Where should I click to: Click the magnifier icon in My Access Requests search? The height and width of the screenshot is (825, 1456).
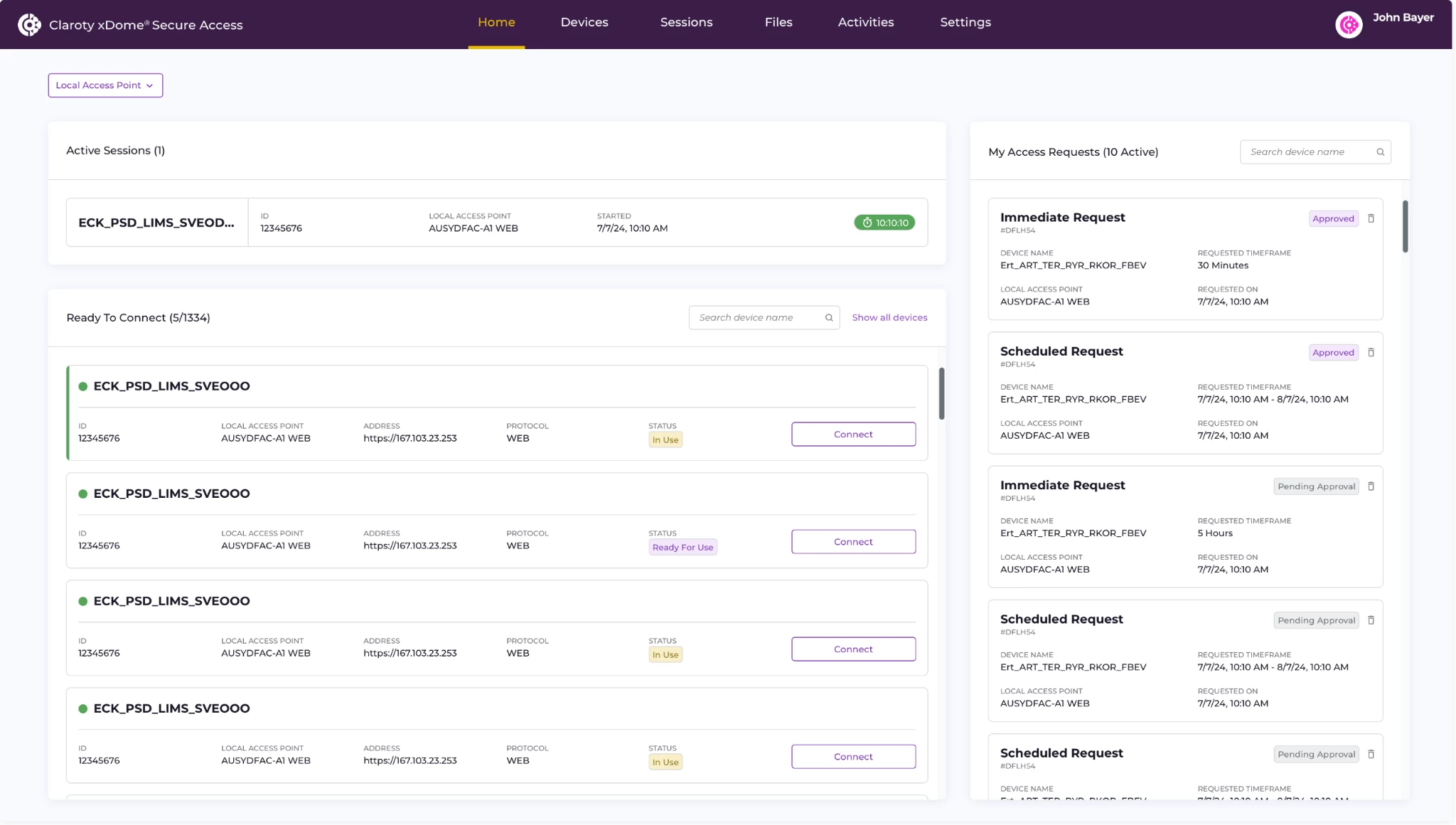(1379, 151)
